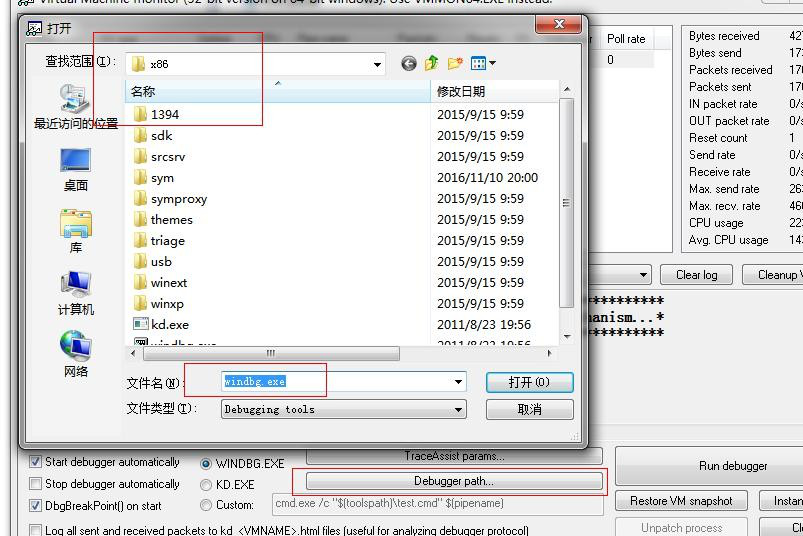The image size is (803, 536).
Task: Open Recent Places in sidebar
Action: [75, 107]
